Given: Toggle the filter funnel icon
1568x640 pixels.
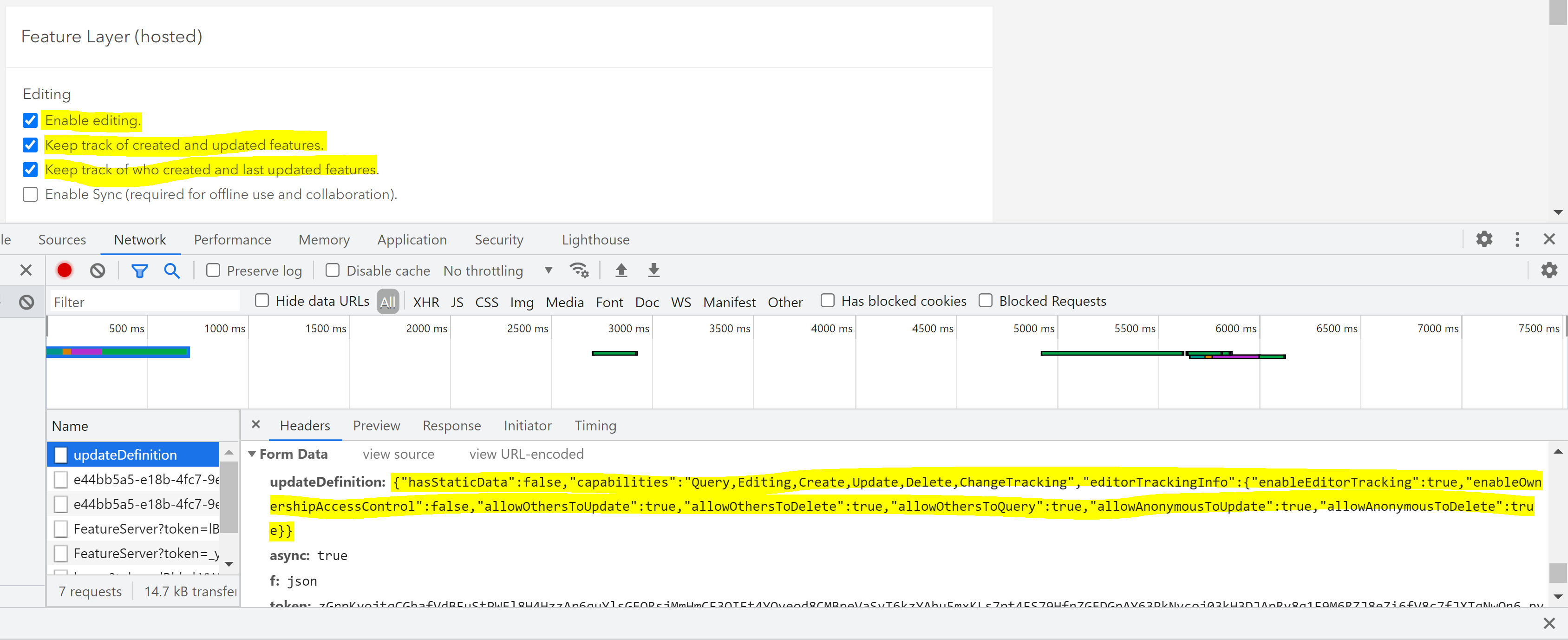Looking at the screenshot, I should (139, 271).
